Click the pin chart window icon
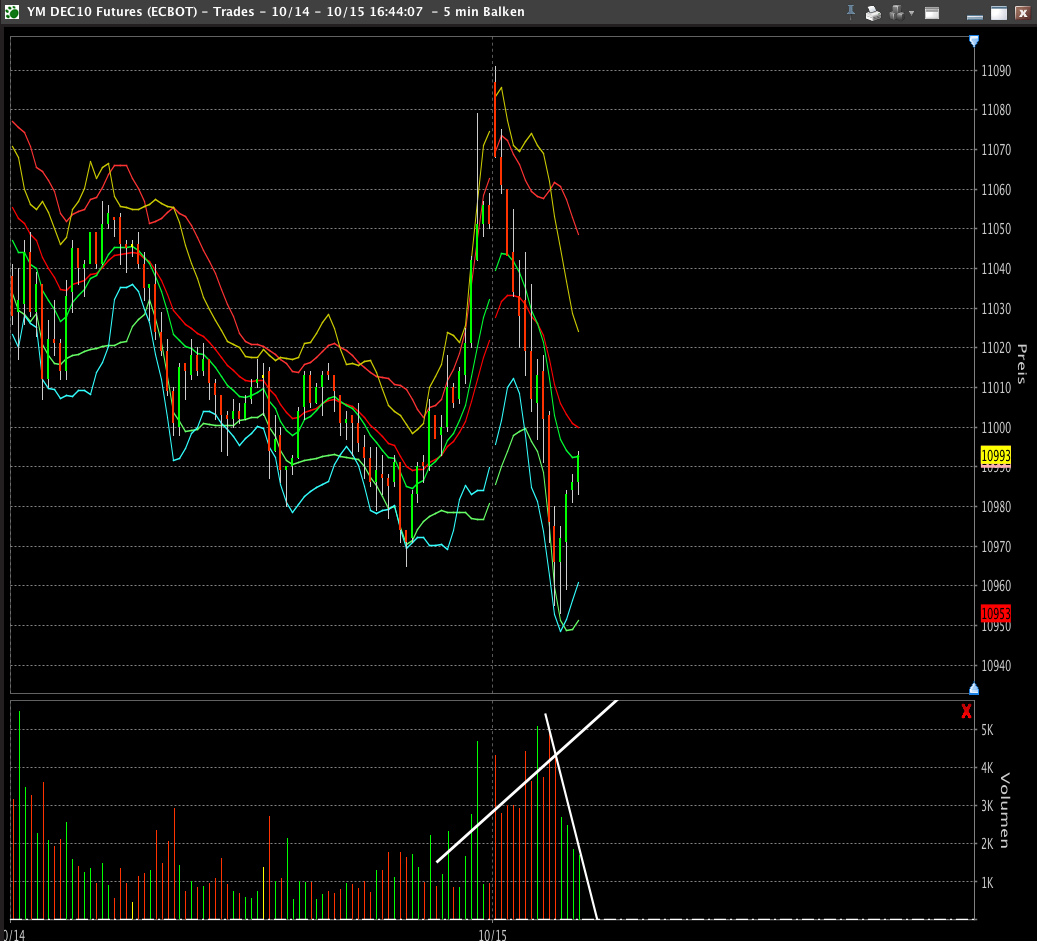 [850, 11]
